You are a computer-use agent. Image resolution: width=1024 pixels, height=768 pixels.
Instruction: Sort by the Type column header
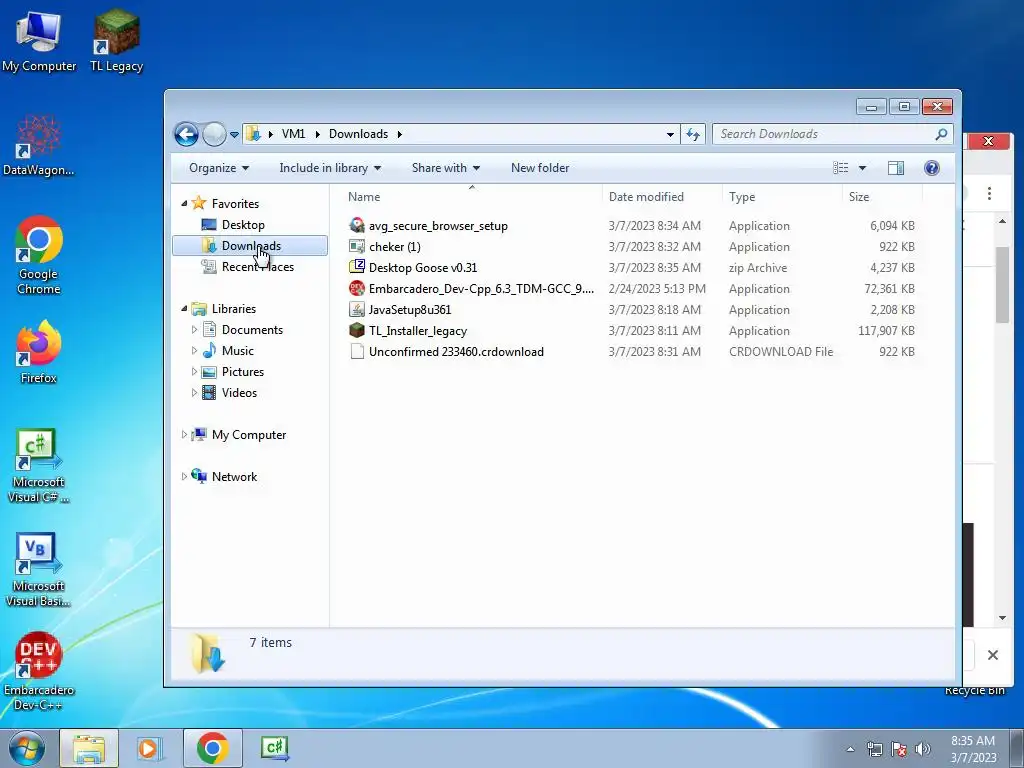[742, 197]
